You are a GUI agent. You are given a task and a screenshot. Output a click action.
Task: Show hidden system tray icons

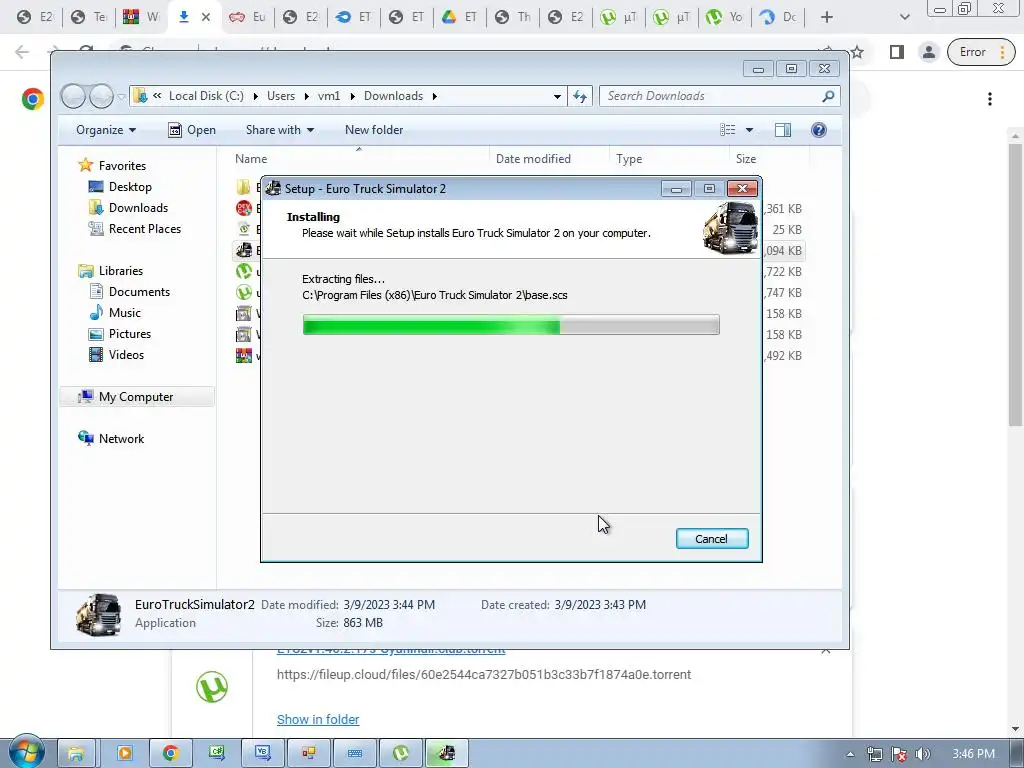click(x=850, y=754)
